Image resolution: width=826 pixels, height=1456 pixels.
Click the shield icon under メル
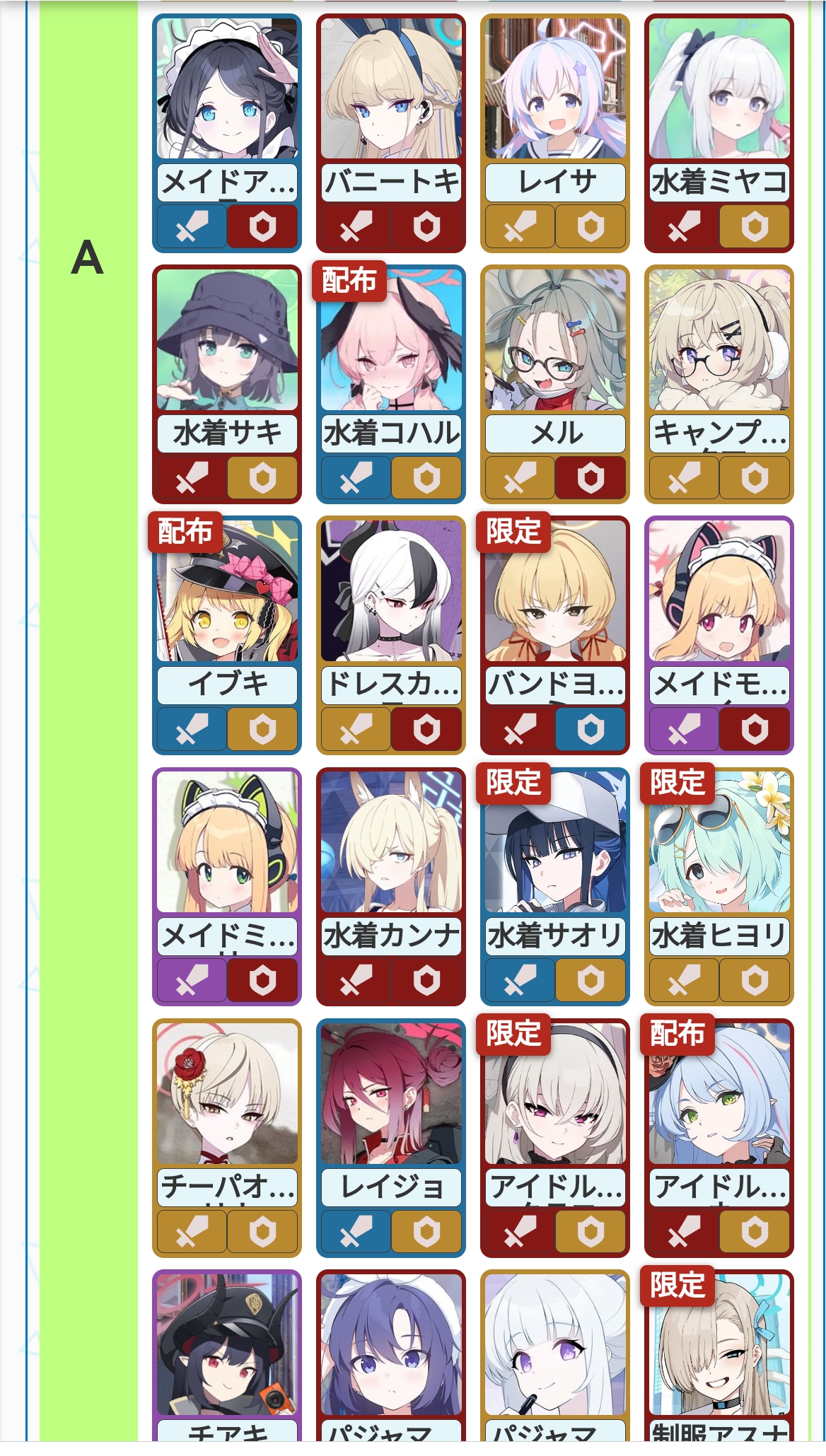591,478
